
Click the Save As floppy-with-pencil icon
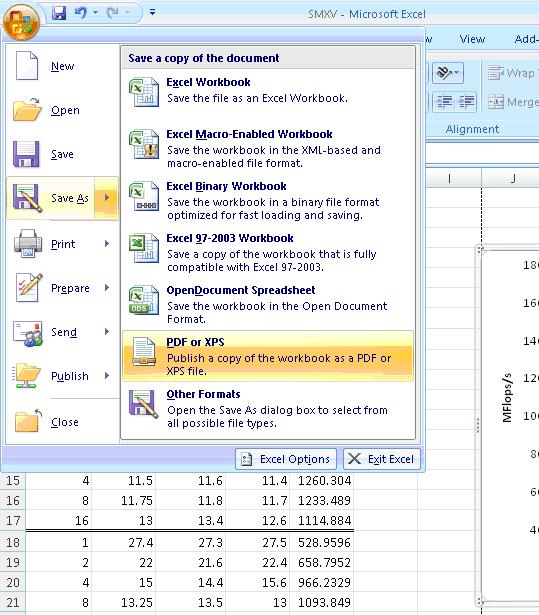pos(27,198)
